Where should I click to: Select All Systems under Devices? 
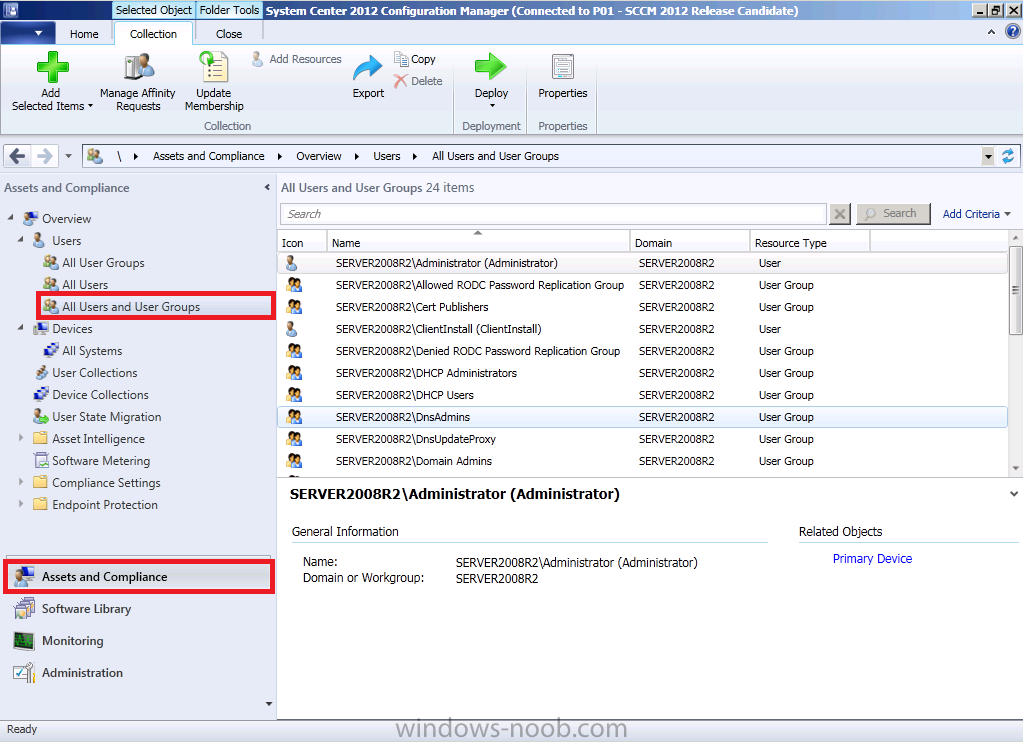click(83, 351)
